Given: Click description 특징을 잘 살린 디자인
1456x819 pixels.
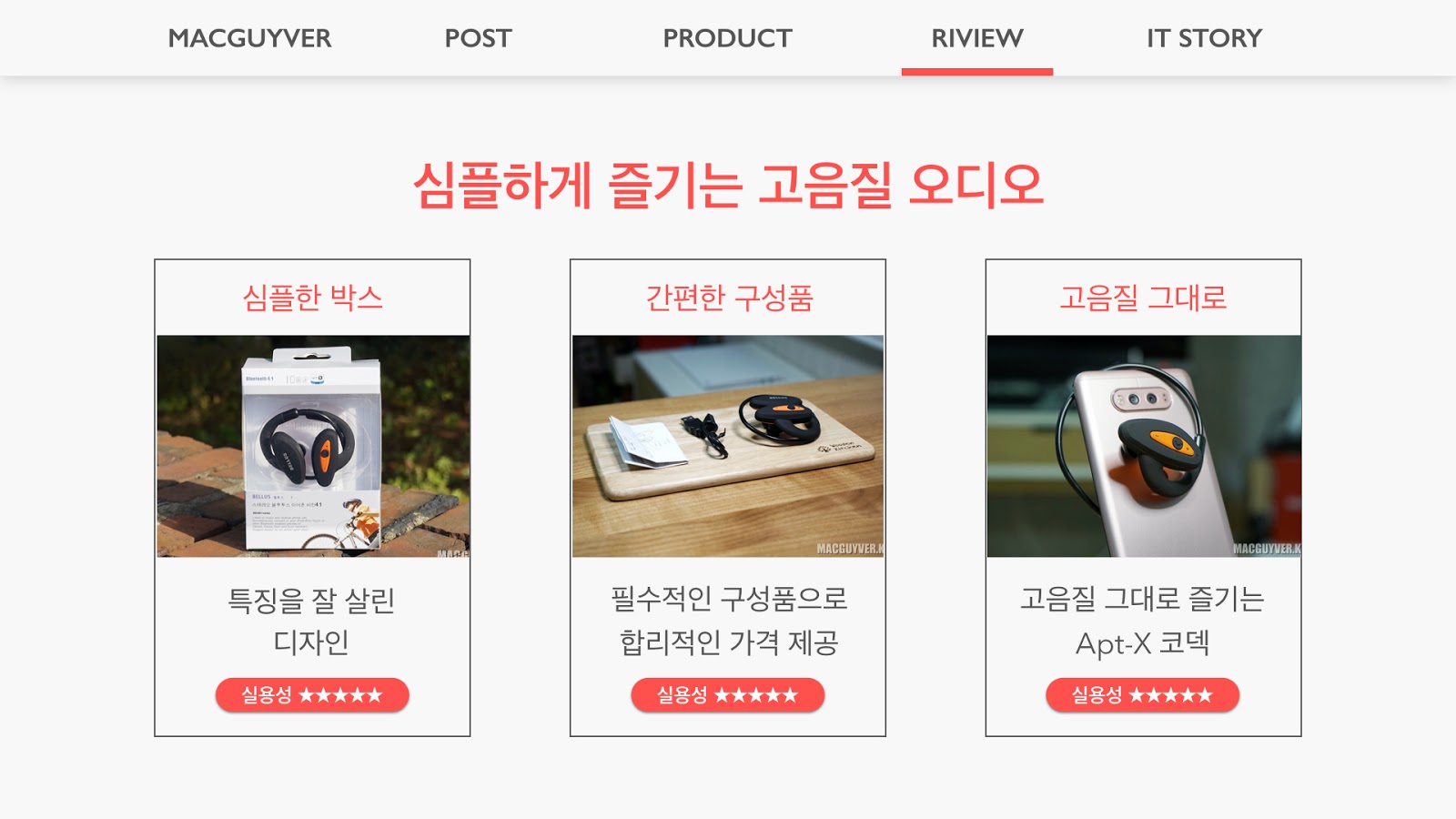Looking at the screenshot, I should (x=311, y=622).
